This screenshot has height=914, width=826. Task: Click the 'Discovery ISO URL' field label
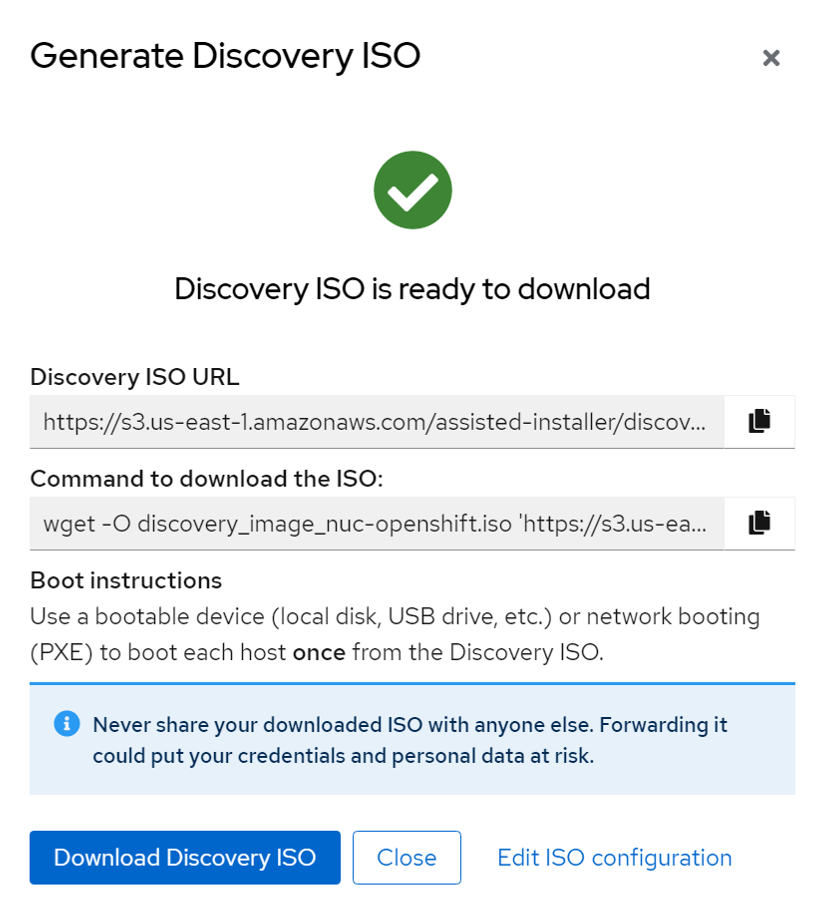tap(135, 377)
